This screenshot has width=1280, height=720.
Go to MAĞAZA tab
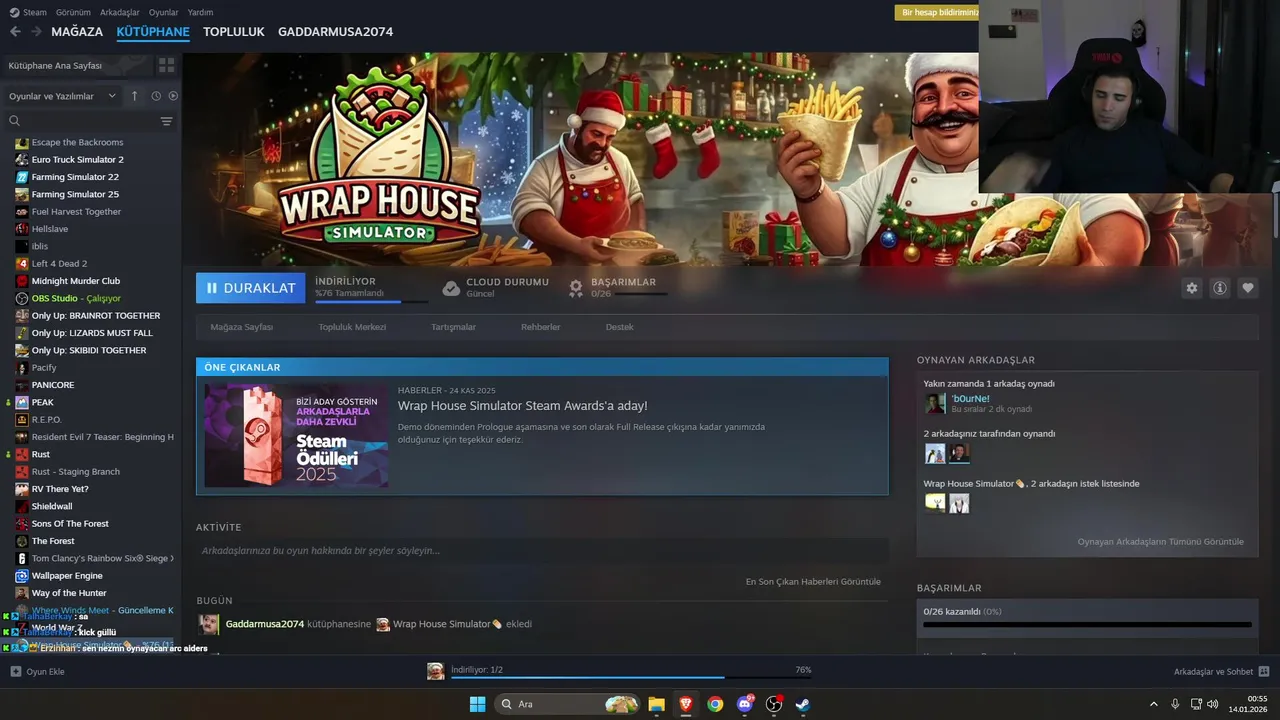tap(77, 32)
